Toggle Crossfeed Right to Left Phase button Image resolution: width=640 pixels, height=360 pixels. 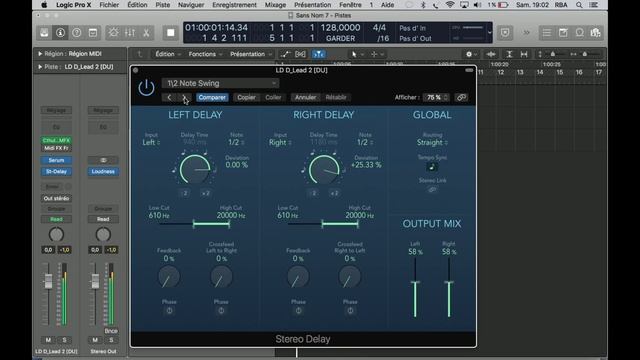tap(350, 311)
